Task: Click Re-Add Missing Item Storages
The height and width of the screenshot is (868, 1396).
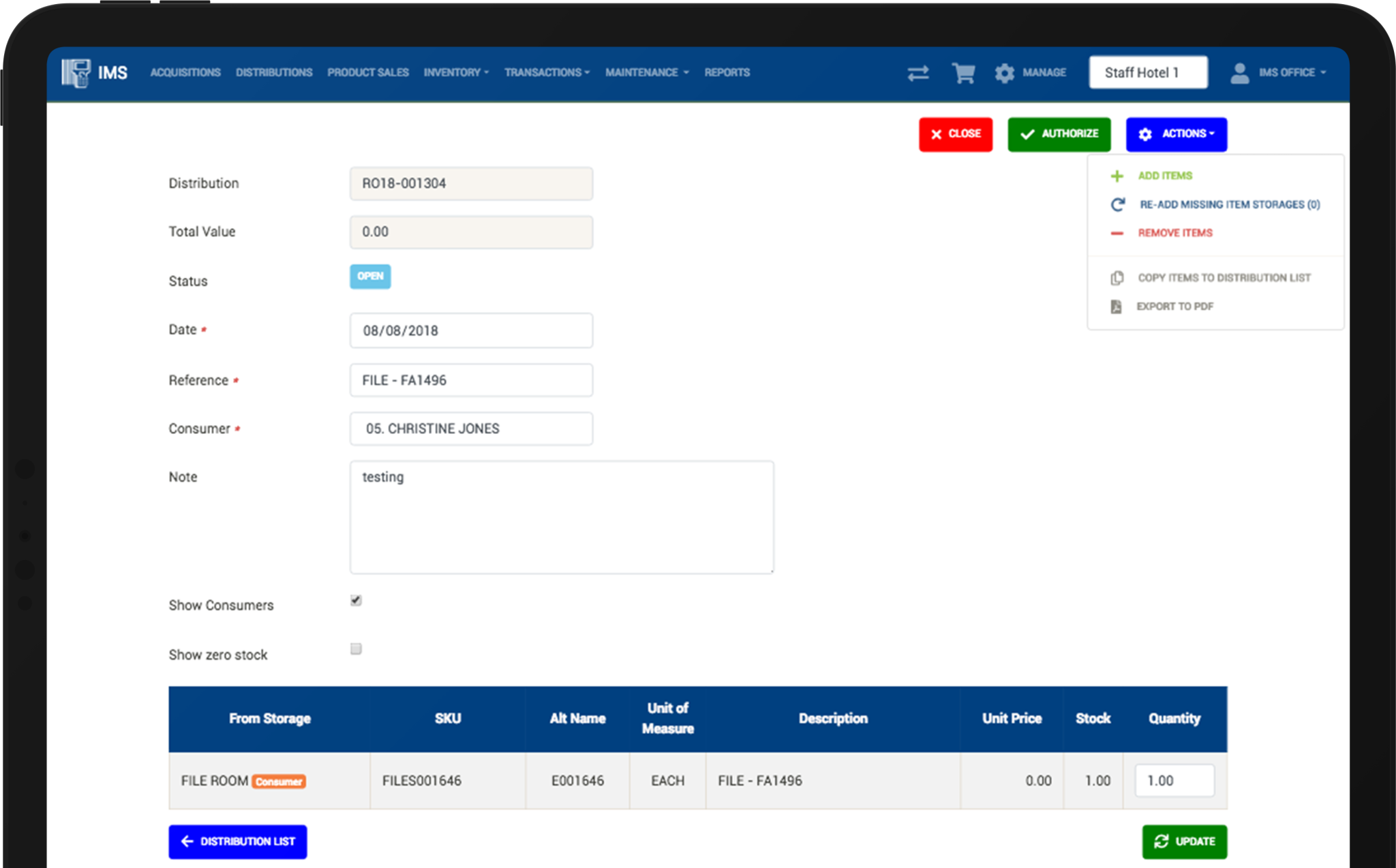Action: coord(1227,204)
